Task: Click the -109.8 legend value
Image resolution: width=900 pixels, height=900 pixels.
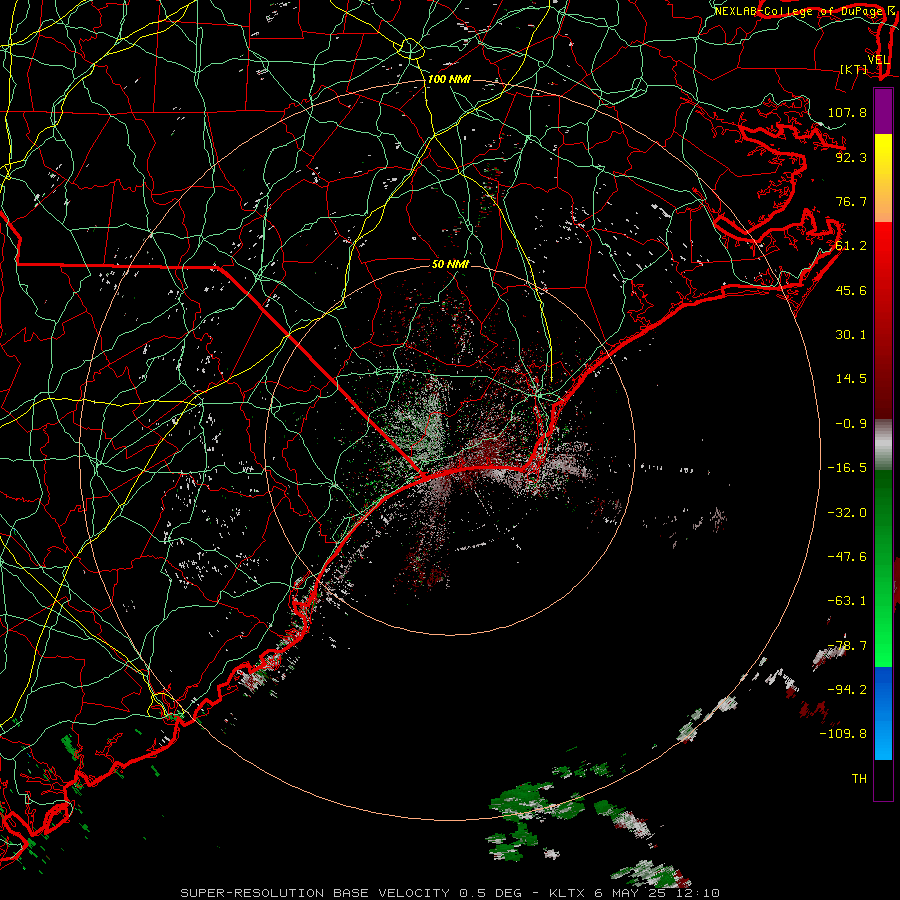Action: pyautogui.click(x=843, y=734)
